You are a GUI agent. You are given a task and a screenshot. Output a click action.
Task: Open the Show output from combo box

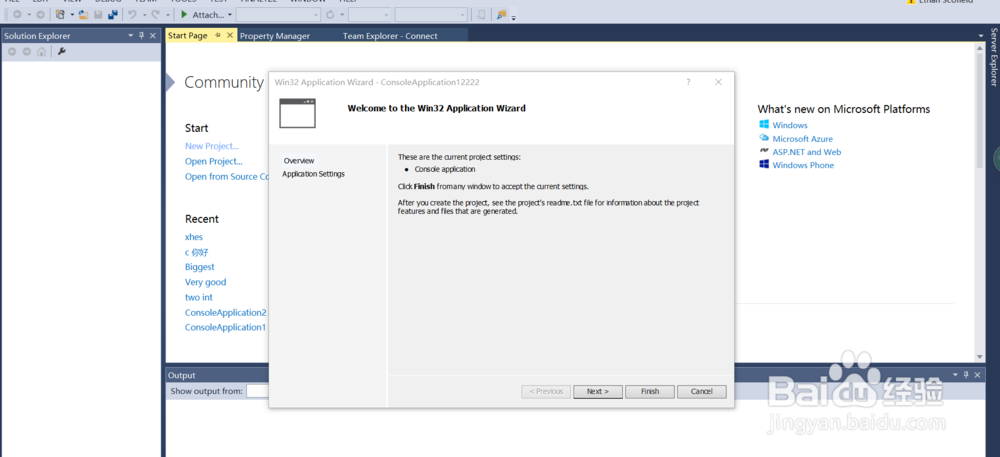click(x=258, y=391)
